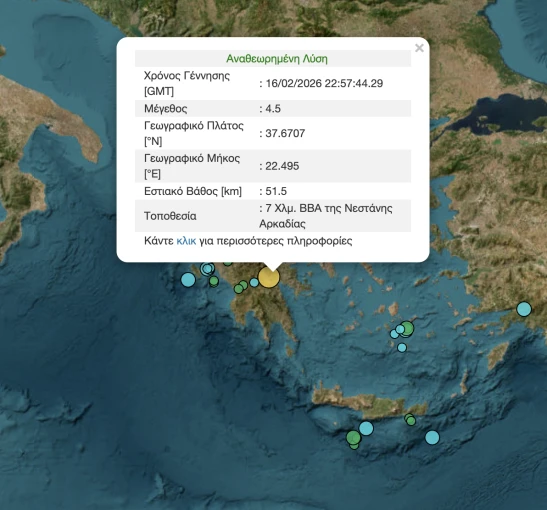Click the latitude value '37.6707'

285,133
